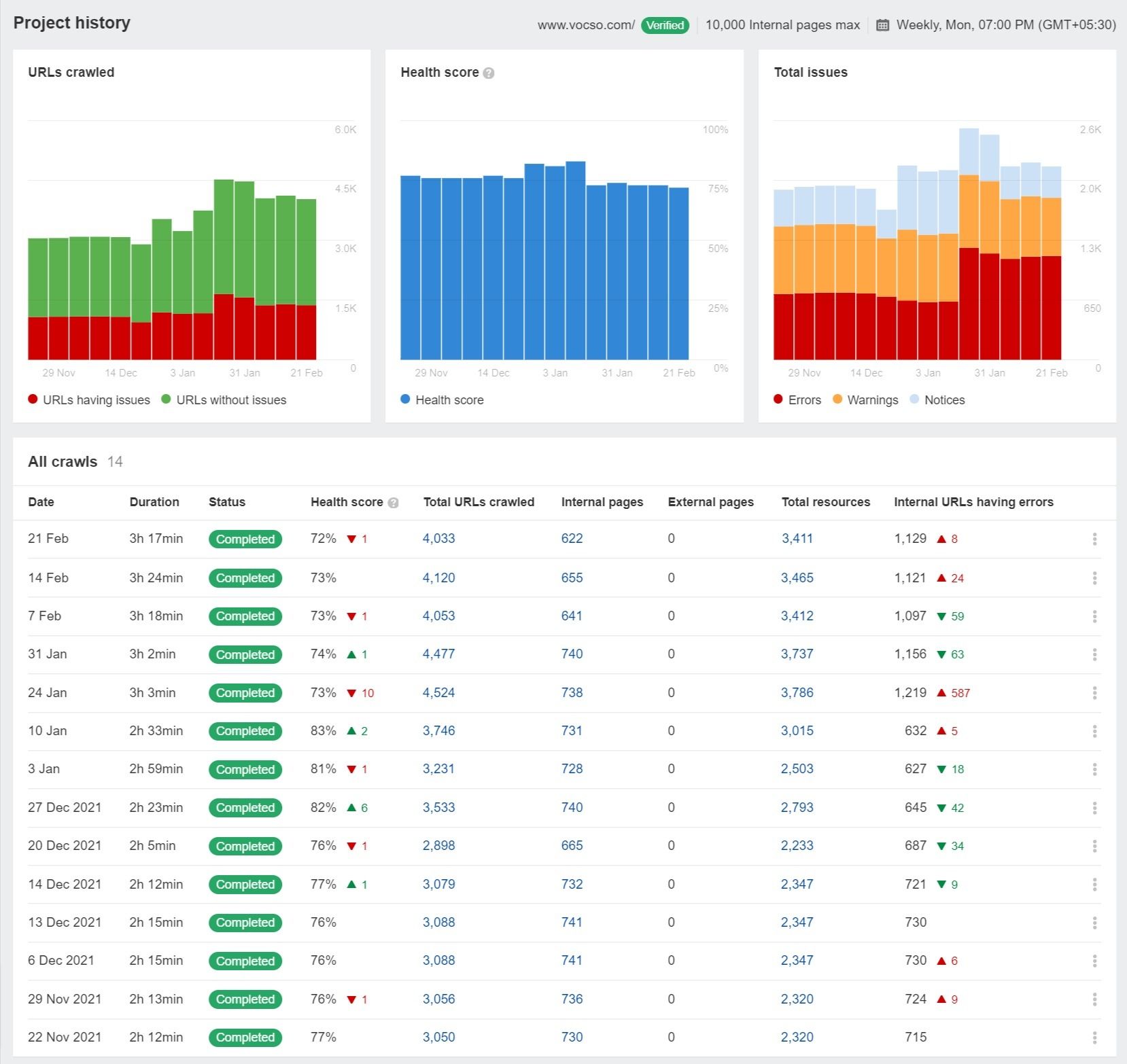Open total resources 2,233 for 20 Dec 2021

click(797, 845)
